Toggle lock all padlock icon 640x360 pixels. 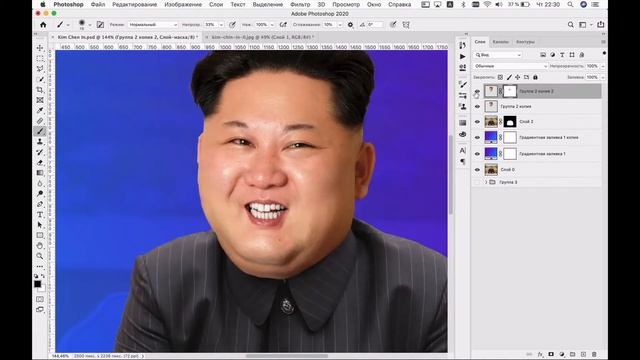tap(535, 77)
